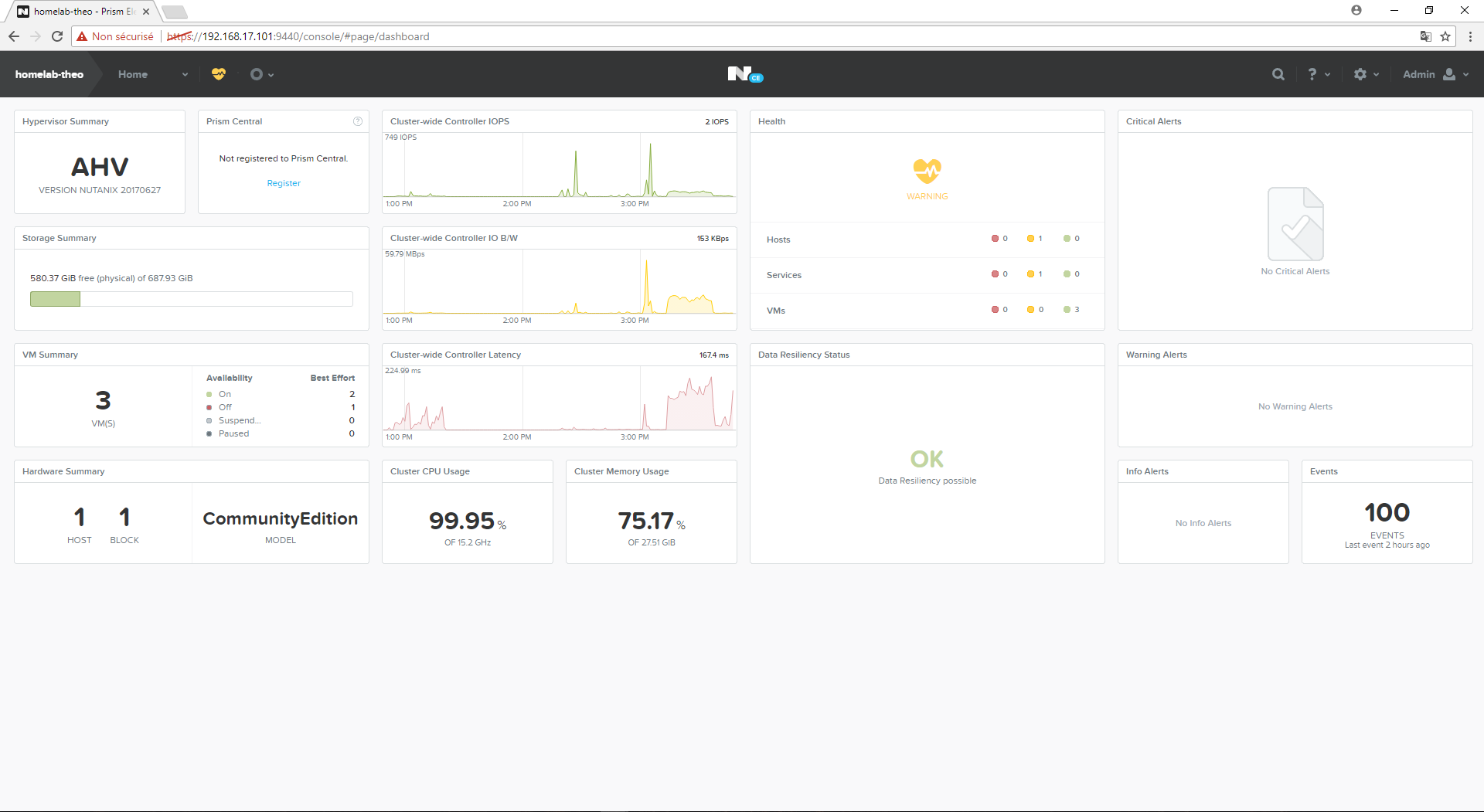
Task: Click the red critical dot for VMs
Action: 996,310
